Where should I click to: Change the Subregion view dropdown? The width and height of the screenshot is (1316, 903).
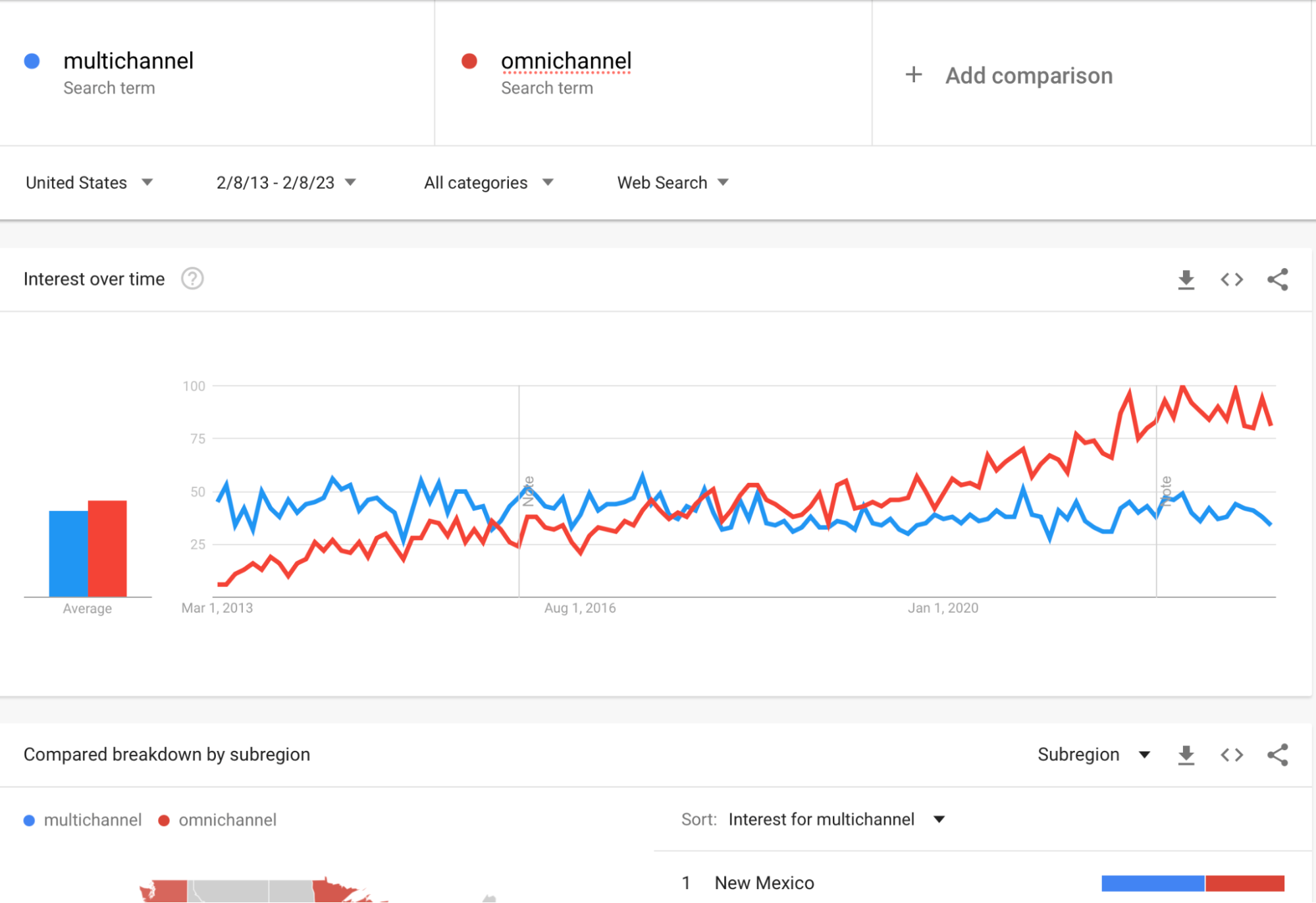coord(1093,755)
